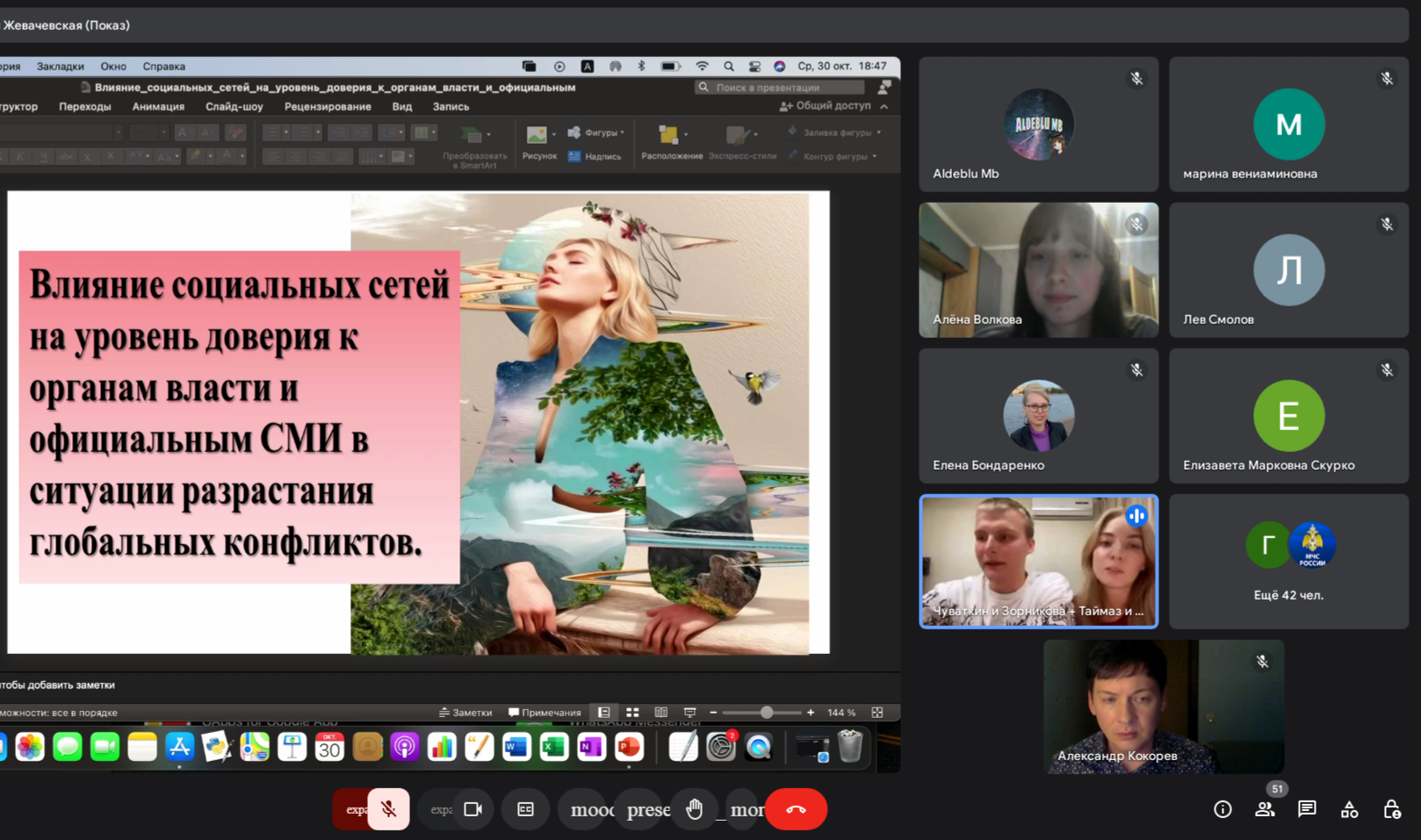Screen dimensions: 1421x840
Task: Open Podcasts from the Dock
Action: pyautogui.click(x=404, y=747)
